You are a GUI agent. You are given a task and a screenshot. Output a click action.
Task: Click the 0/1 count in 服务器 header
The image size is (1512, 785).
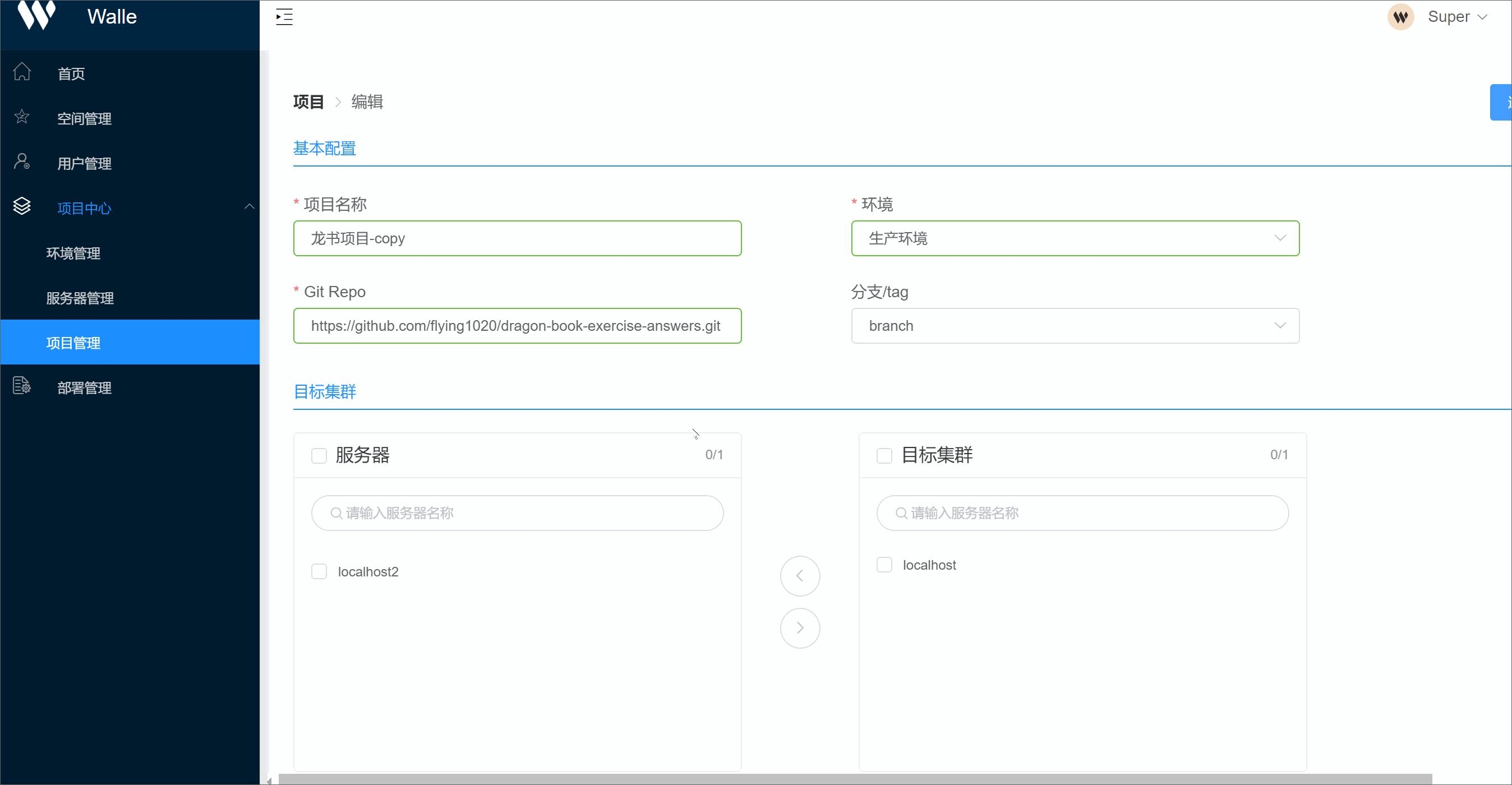tap(714, 455)
